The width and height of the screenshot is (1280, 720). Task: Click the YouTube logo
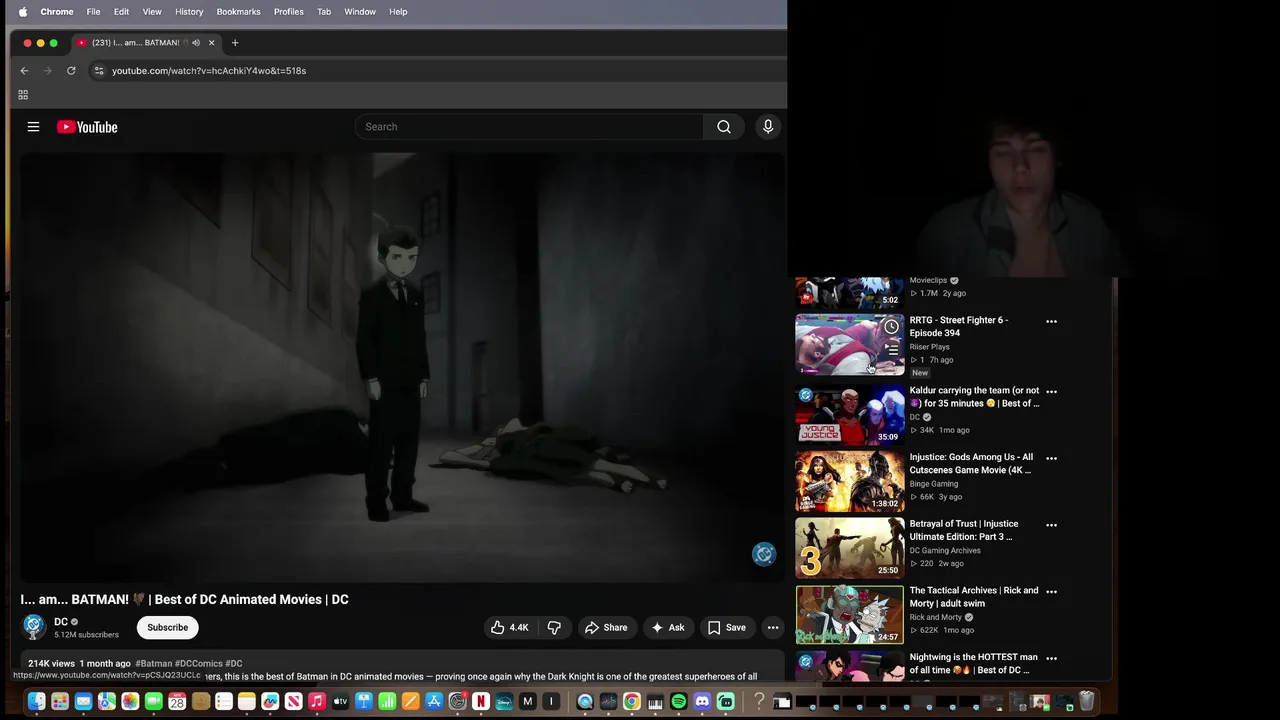pyautogui.click(x=87, y=127)
